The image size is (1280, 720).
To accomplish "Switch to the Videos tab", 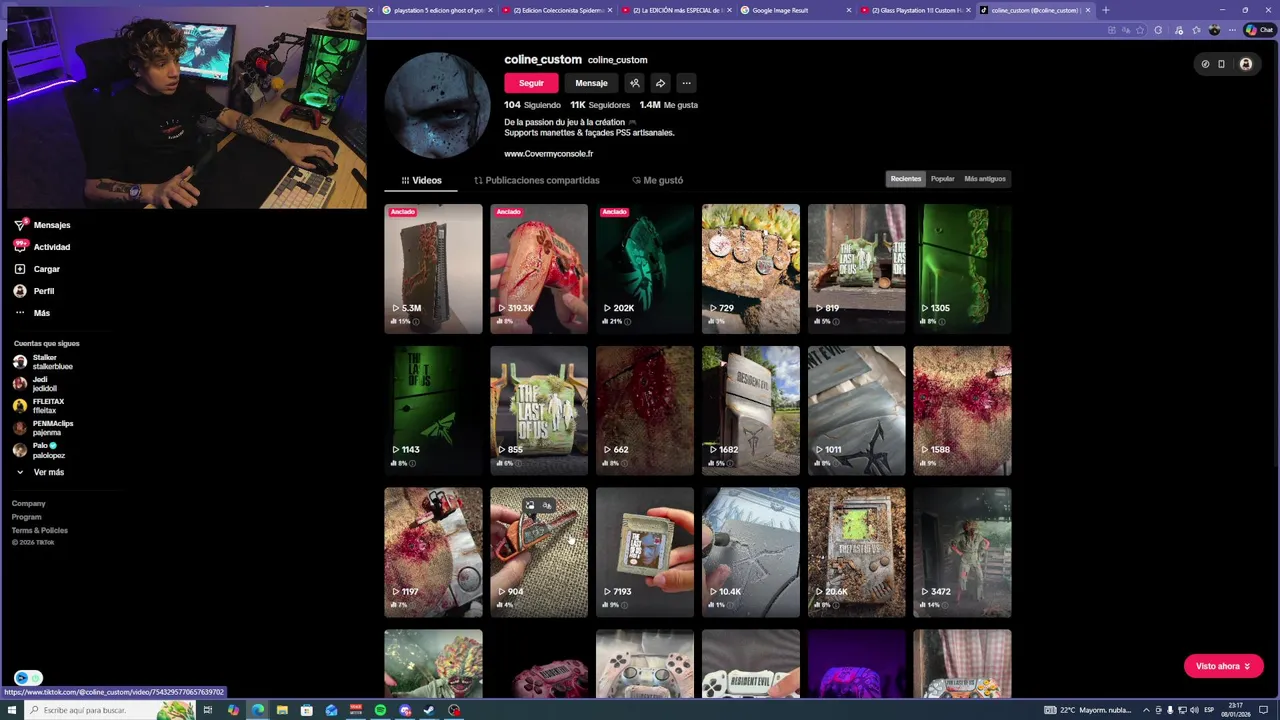I will (421, 180).
